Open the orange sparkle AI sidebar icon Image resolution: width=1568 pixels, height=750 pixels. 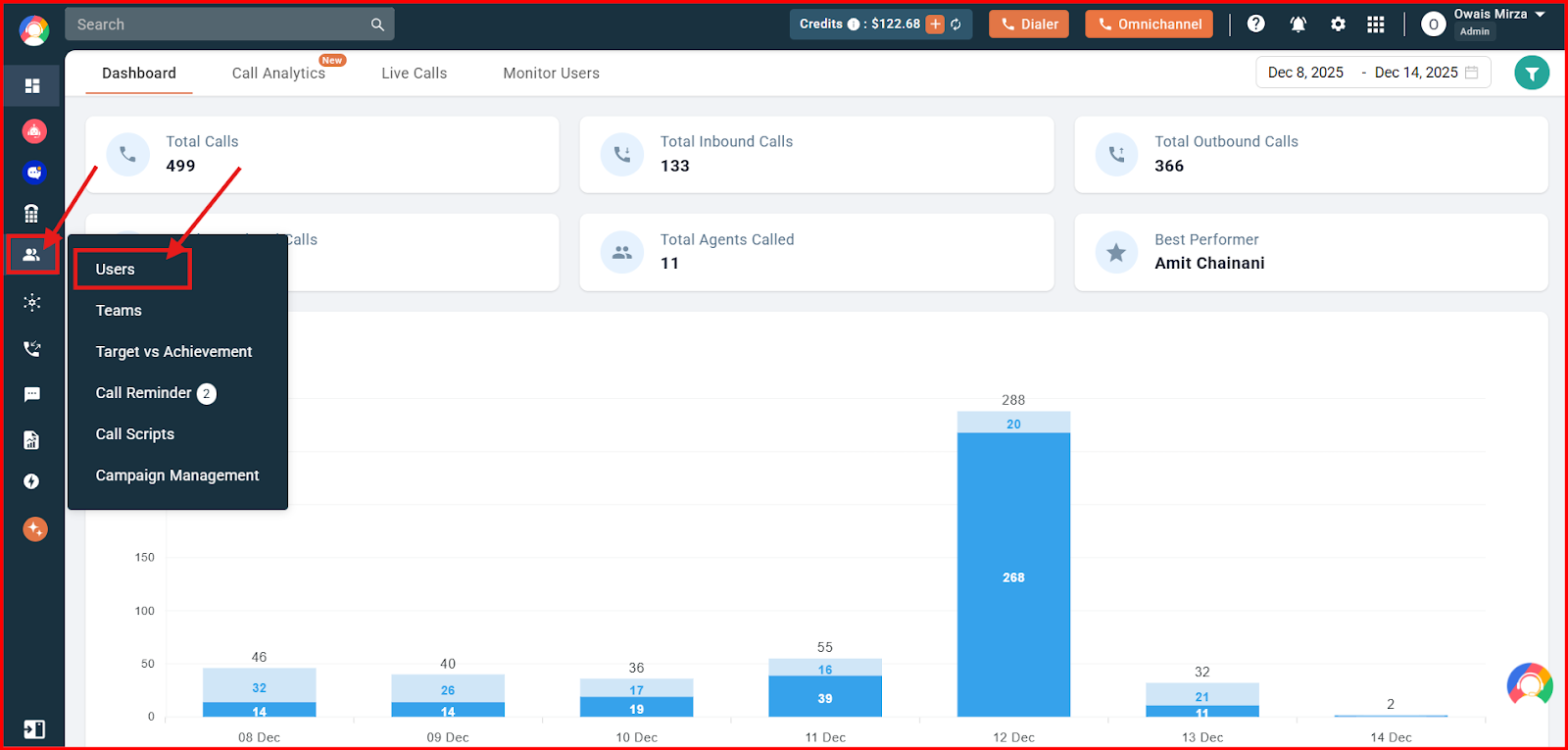[35, 529]
